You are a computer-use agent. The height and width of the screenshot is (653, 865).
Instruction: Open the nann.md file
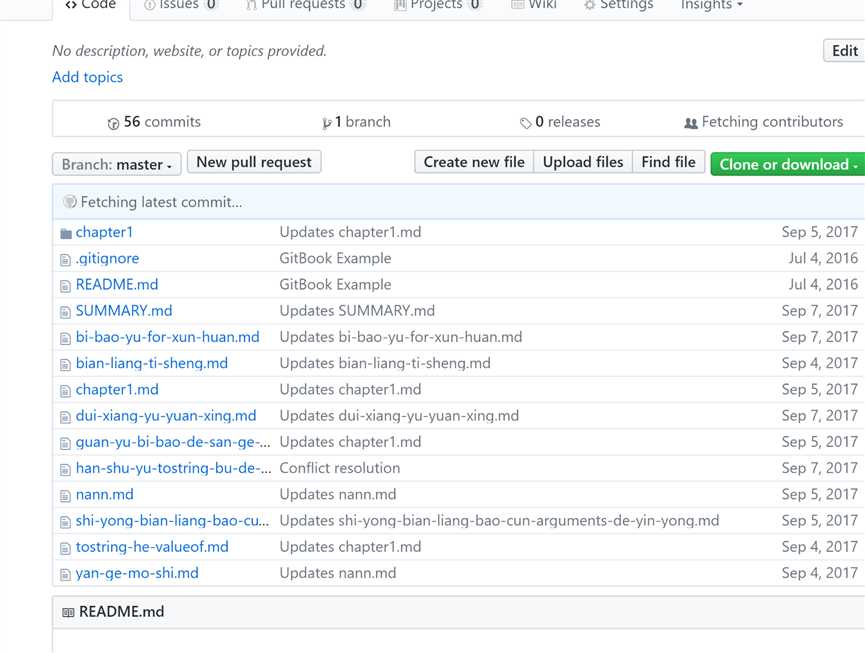pyautogui.click(x=105, y=495)
